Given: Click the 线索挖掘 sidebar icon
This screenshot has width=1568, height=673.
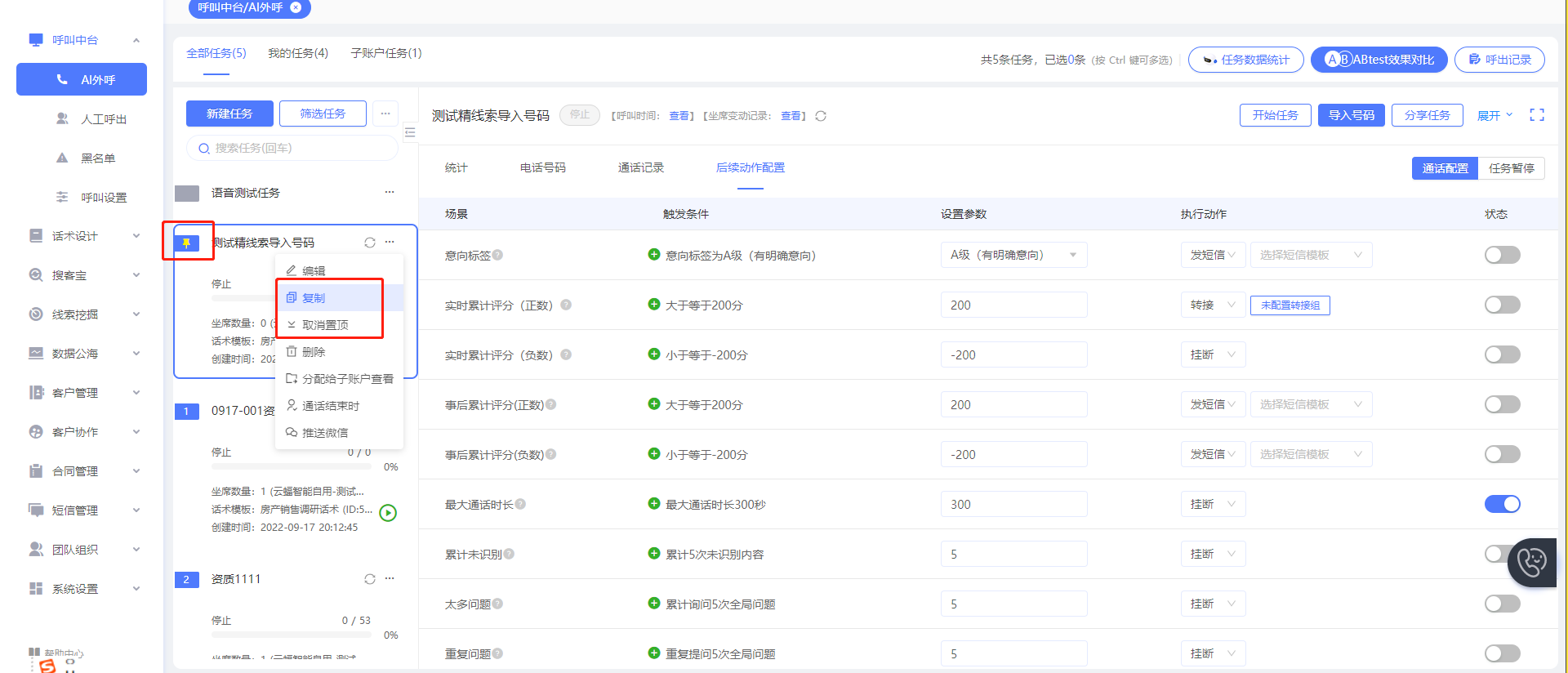Looking at the screenshot, I should click(36, 314).
